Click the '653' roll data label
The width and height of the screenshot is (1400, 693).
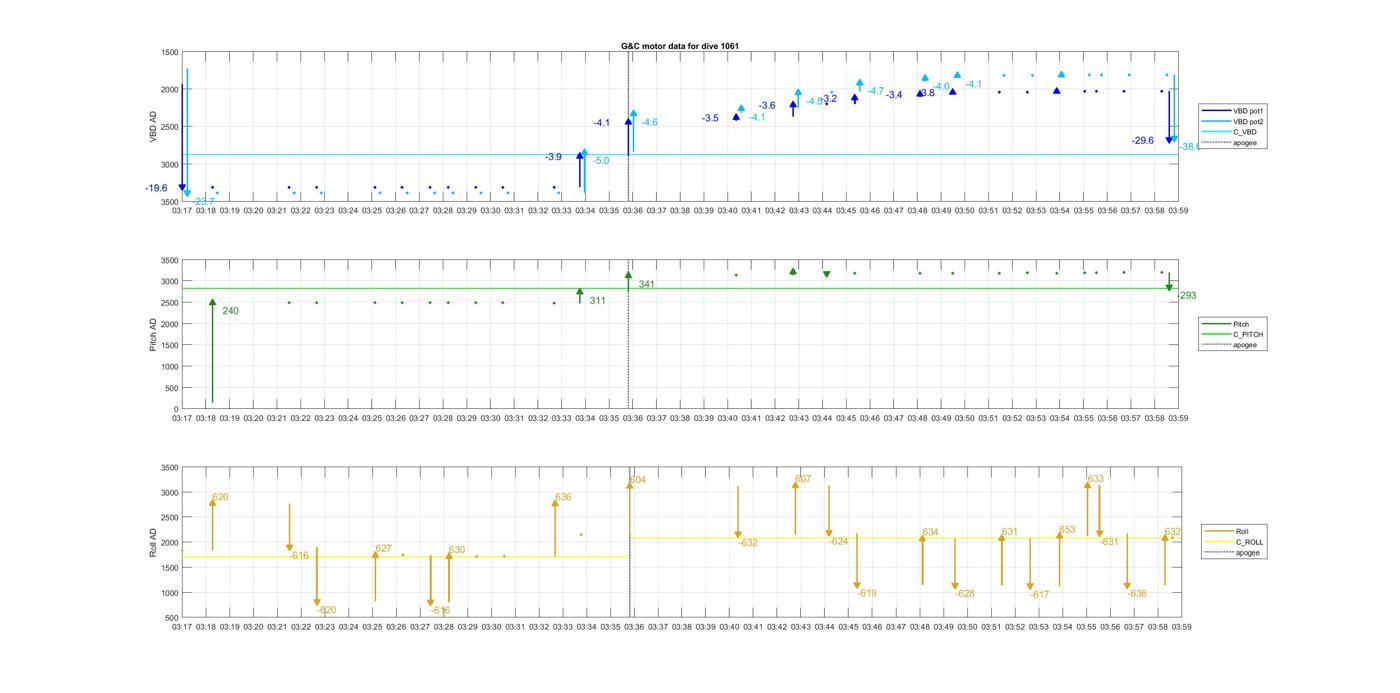[x=1067, y=530]
